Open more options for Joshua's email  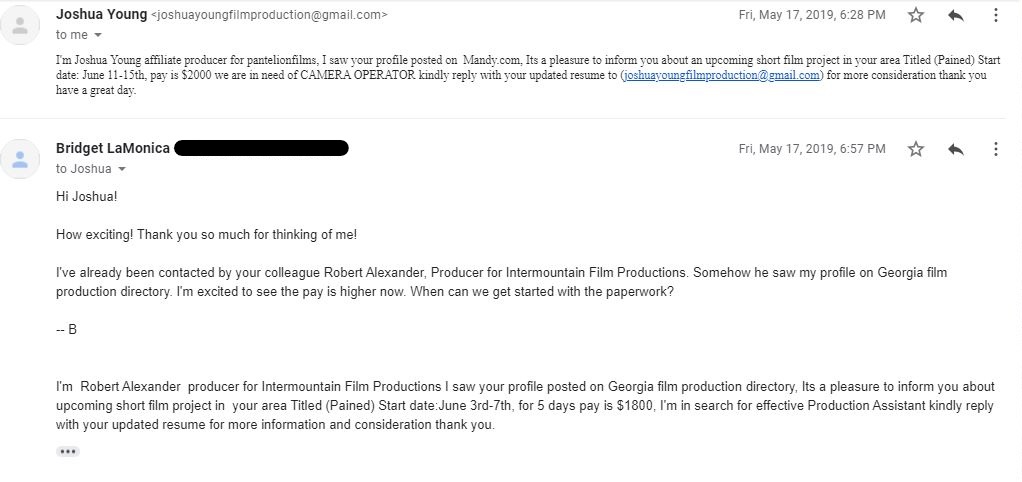pyautogui.click(x=995, y=15)
